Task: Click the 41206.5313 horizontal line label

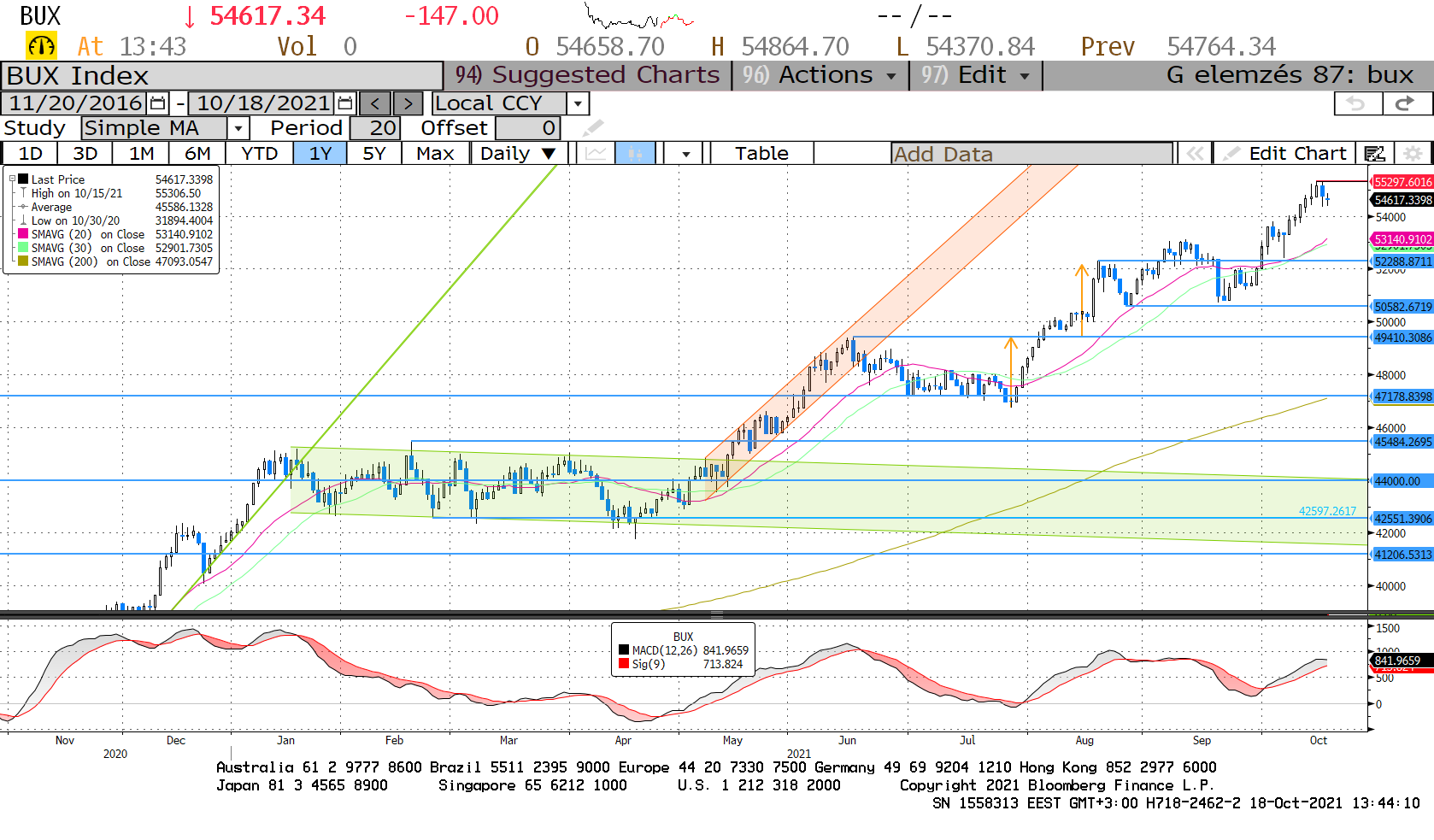Action: (1402, 555)
